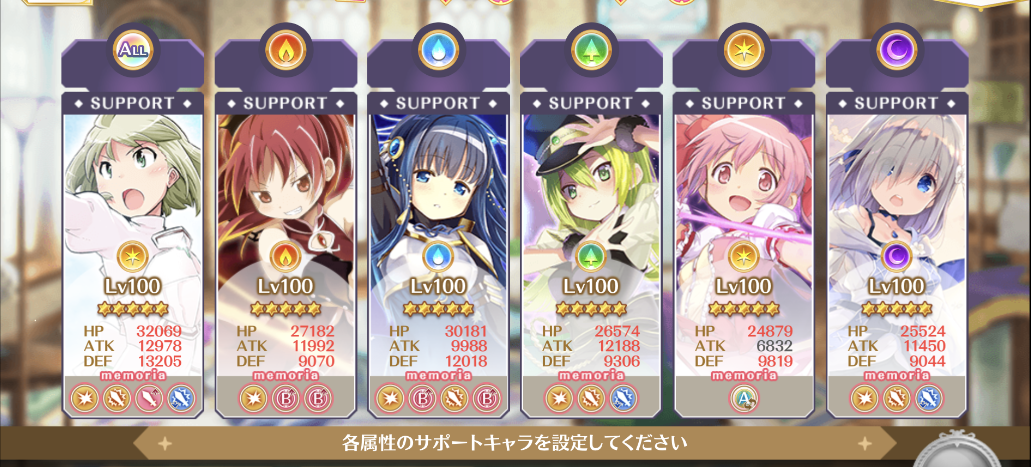Open the blue-haired water support character card
The height and width of the screenshot is (467, 1031).
click(439, 255)
